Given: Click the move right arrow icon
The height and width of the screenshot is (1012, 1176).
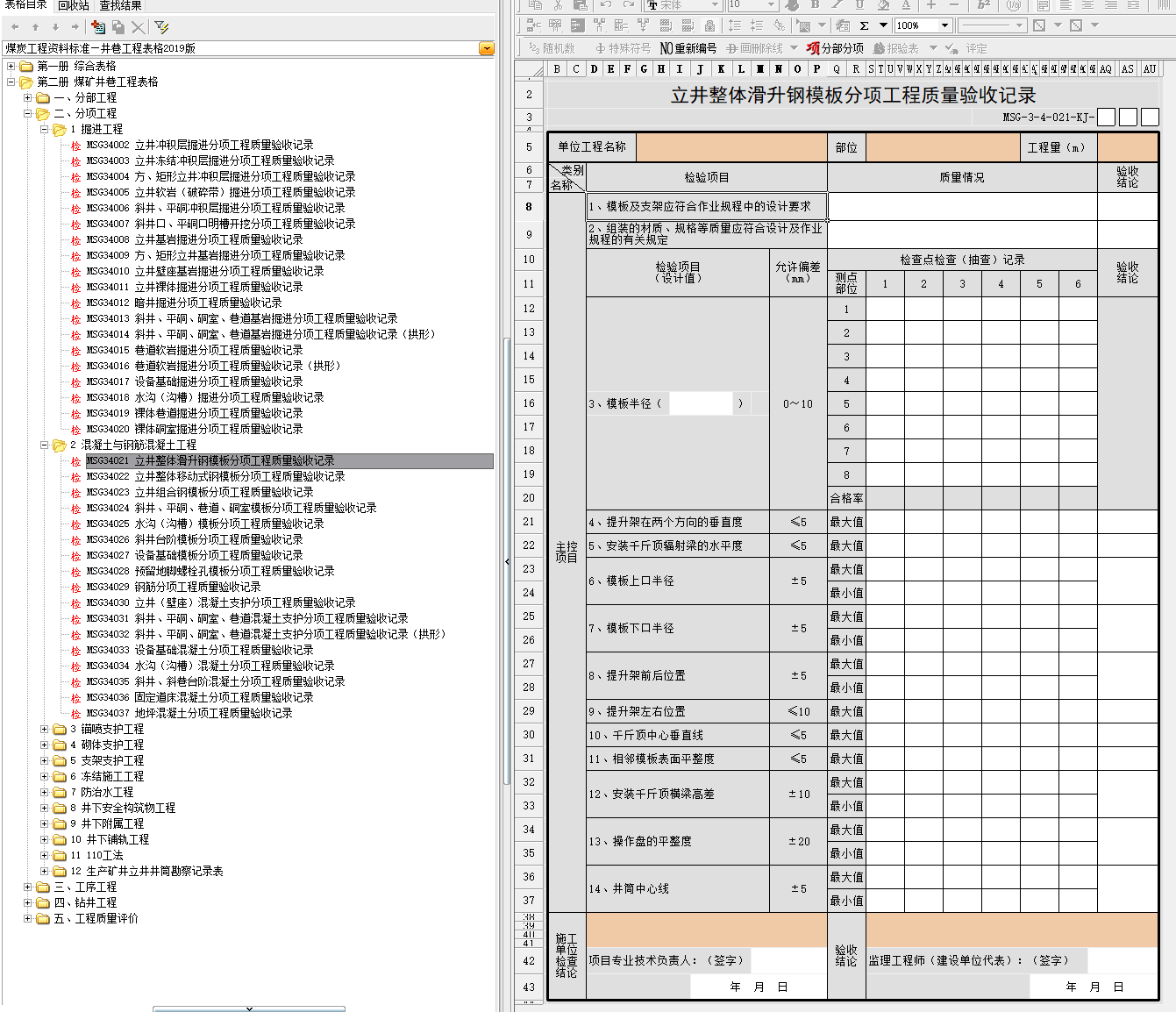Looking at the screenshot, I should coord(75,27).
